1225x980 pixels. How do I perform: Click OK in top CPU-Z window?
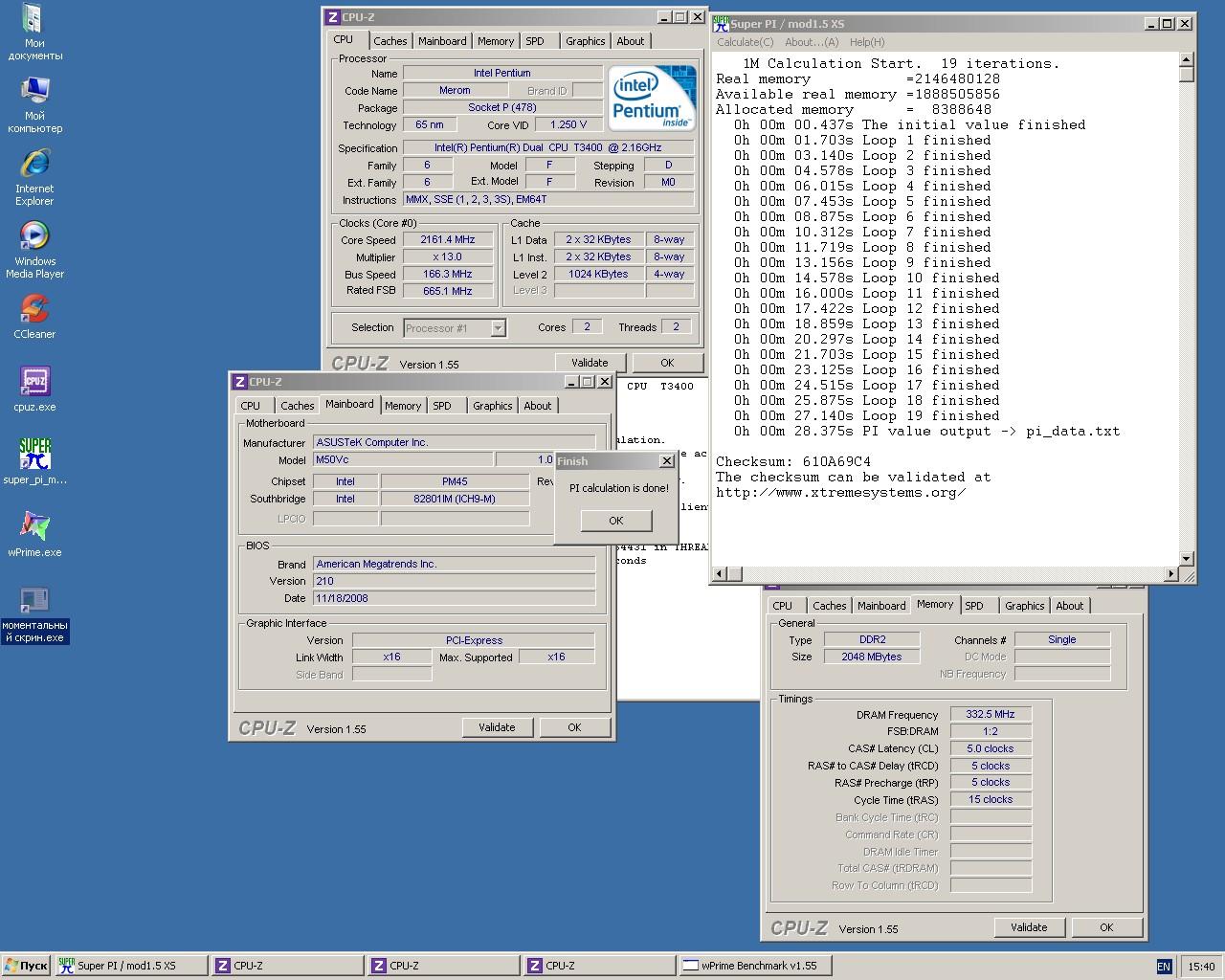click(667, 363)
